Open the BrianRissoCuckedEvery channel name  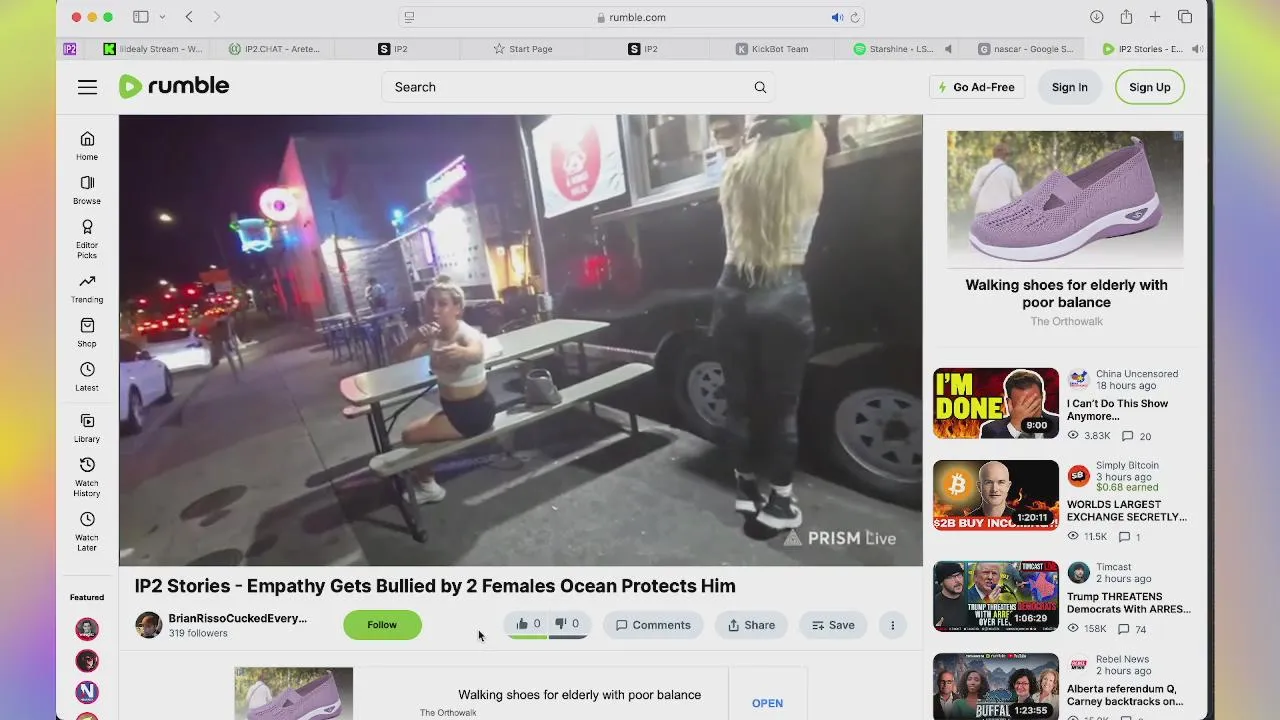pos(238,618)
